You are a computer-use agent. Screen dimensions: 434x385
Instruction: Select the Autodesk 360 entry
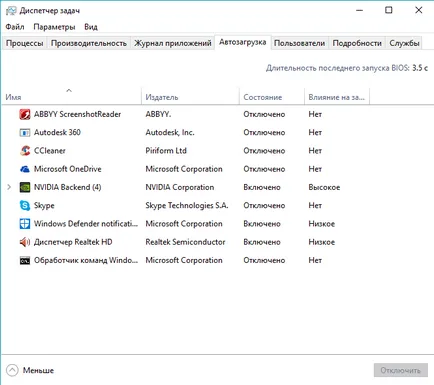[x=57, y=133]
